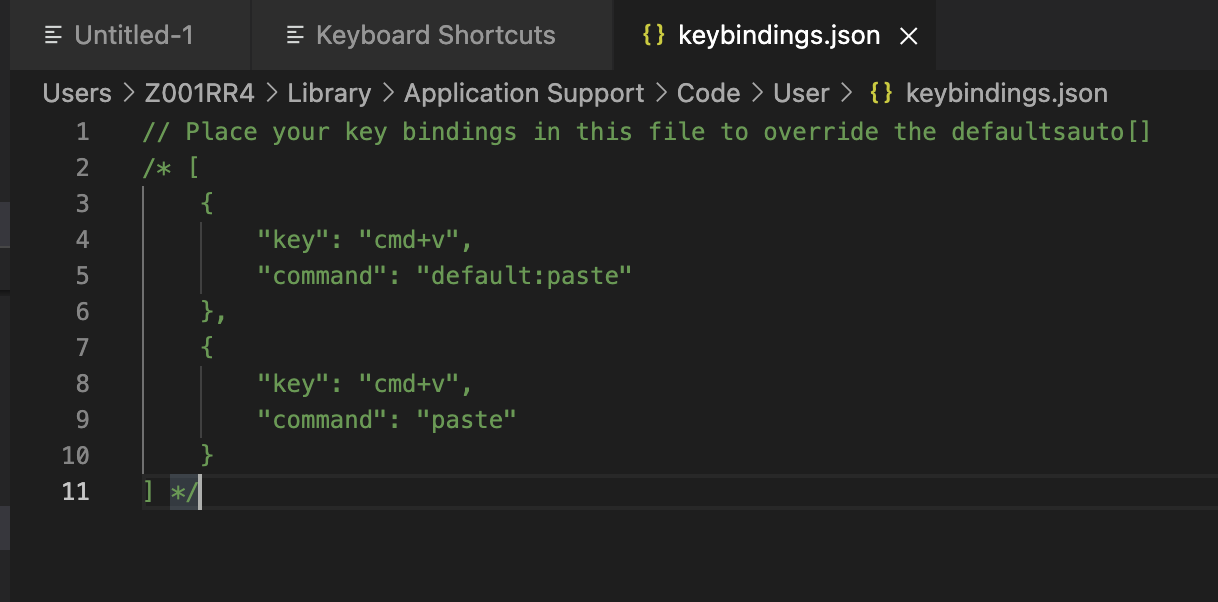The height and width of the screenshot is (602, 1218).
Task: Close the keybindings.json tab
Action: tap(907, 35)
